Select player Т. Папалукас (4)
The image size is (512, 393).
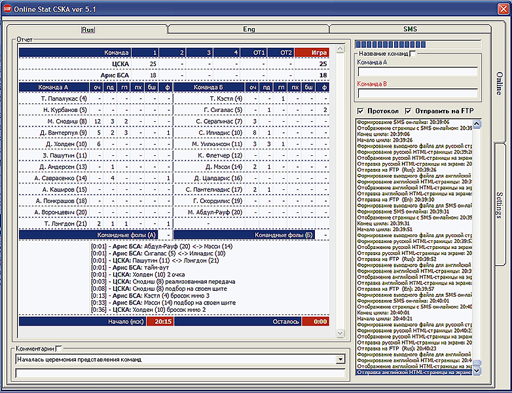(x=64, y=99)
